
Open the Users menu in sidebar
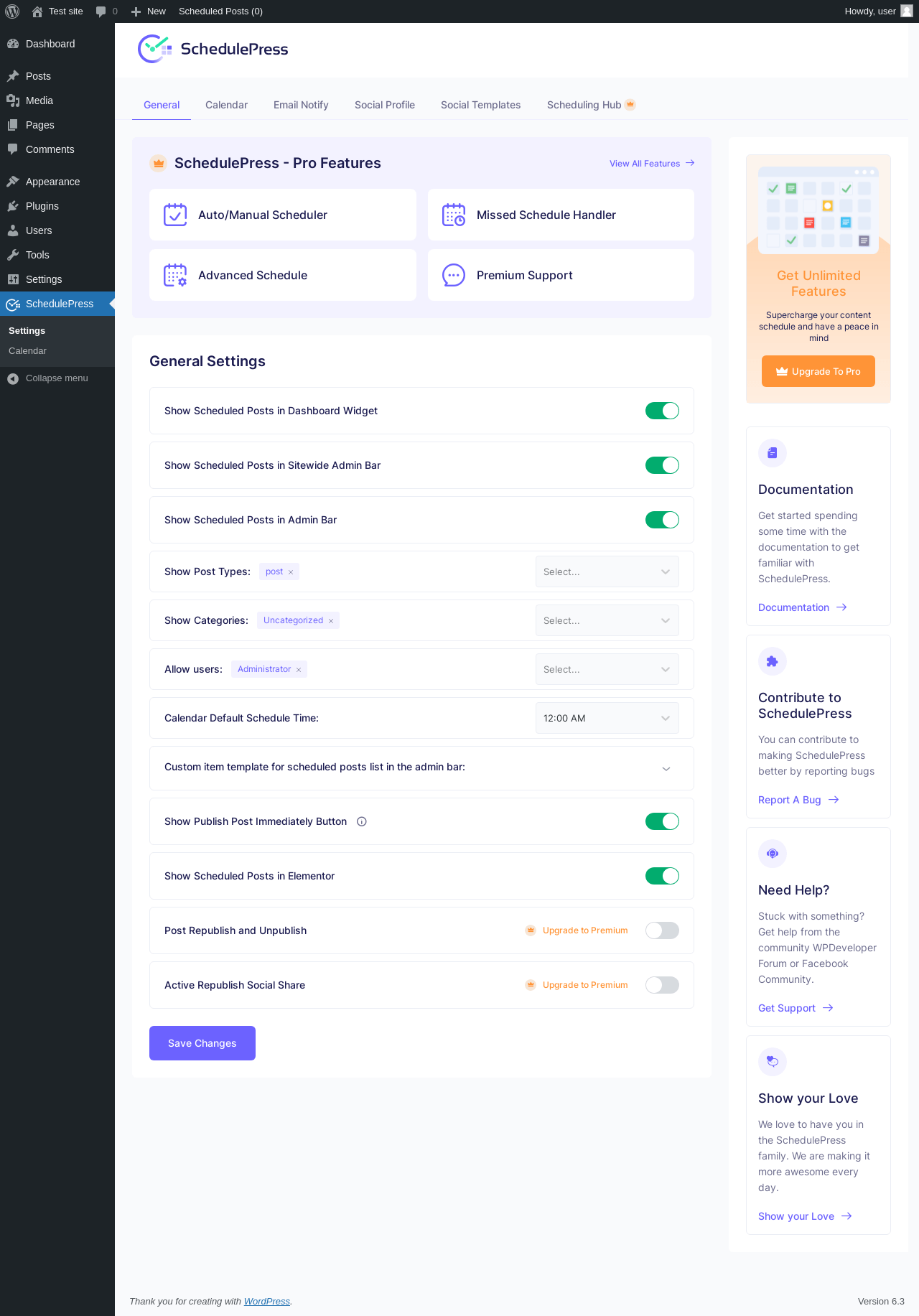[x=57, y=230]
